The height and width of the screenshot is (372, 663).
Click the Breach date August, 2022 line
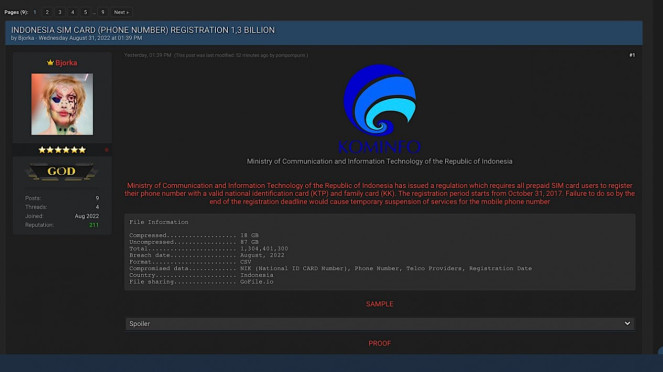click(207, 255)
